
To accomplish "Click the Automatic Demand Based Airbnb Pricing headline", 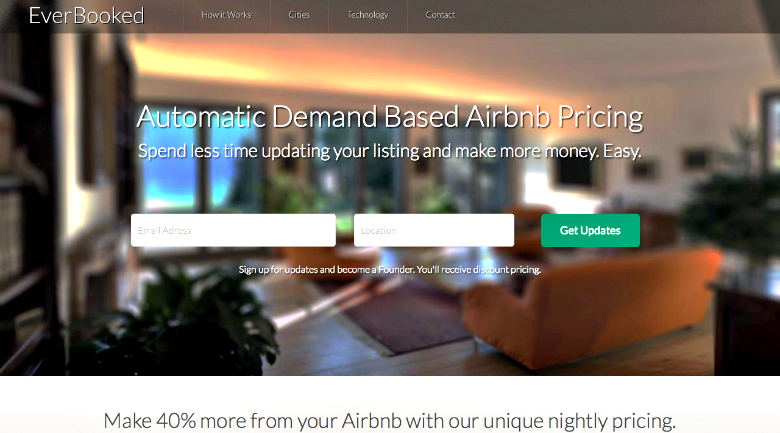I will (390, 117).
